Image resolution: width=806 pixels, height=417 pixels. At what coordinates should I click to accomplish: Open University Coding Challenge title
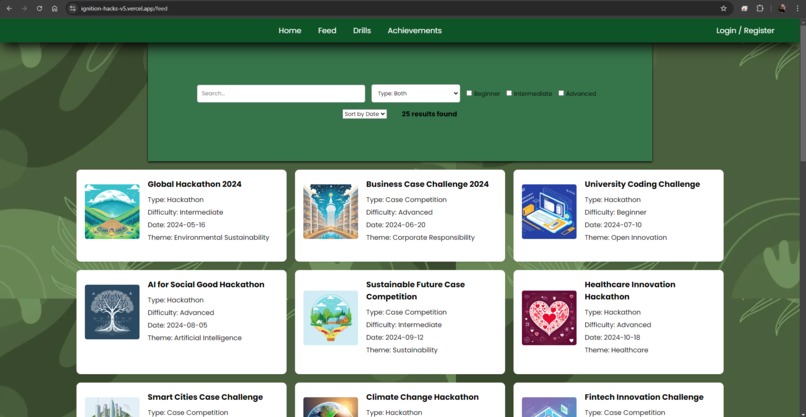pyautogui.click(x=642, y=184)
